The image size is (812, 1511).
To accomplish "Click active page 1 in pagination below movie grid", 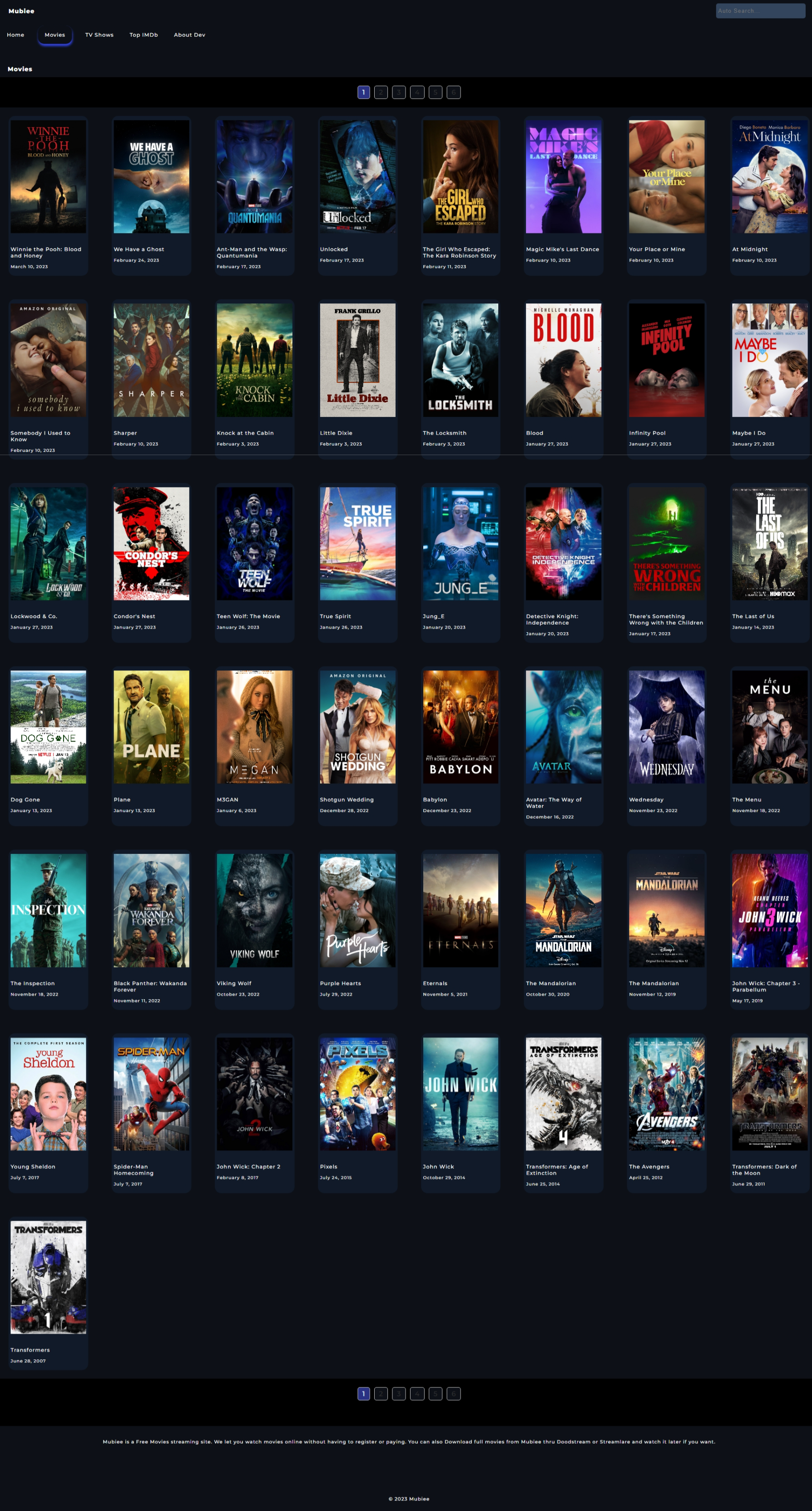I will click(364, 1394).
